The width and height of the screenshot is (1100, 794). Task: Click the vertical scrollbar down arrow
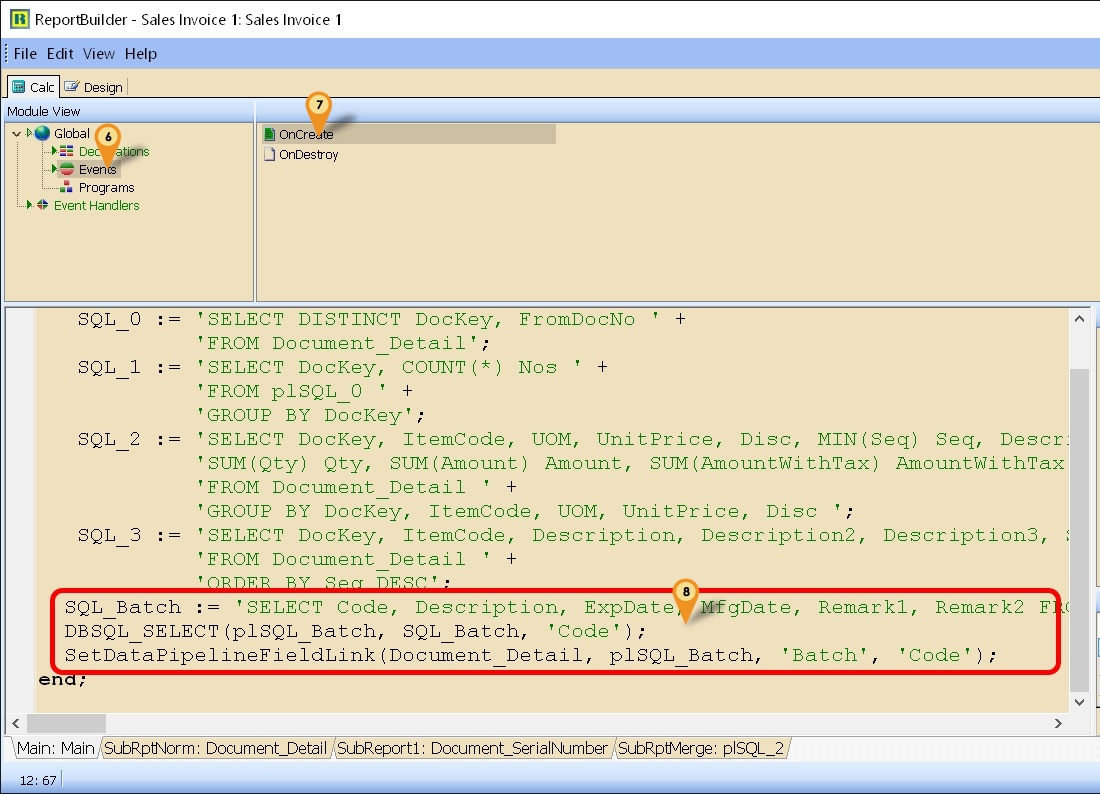[x=1080, y=701]
